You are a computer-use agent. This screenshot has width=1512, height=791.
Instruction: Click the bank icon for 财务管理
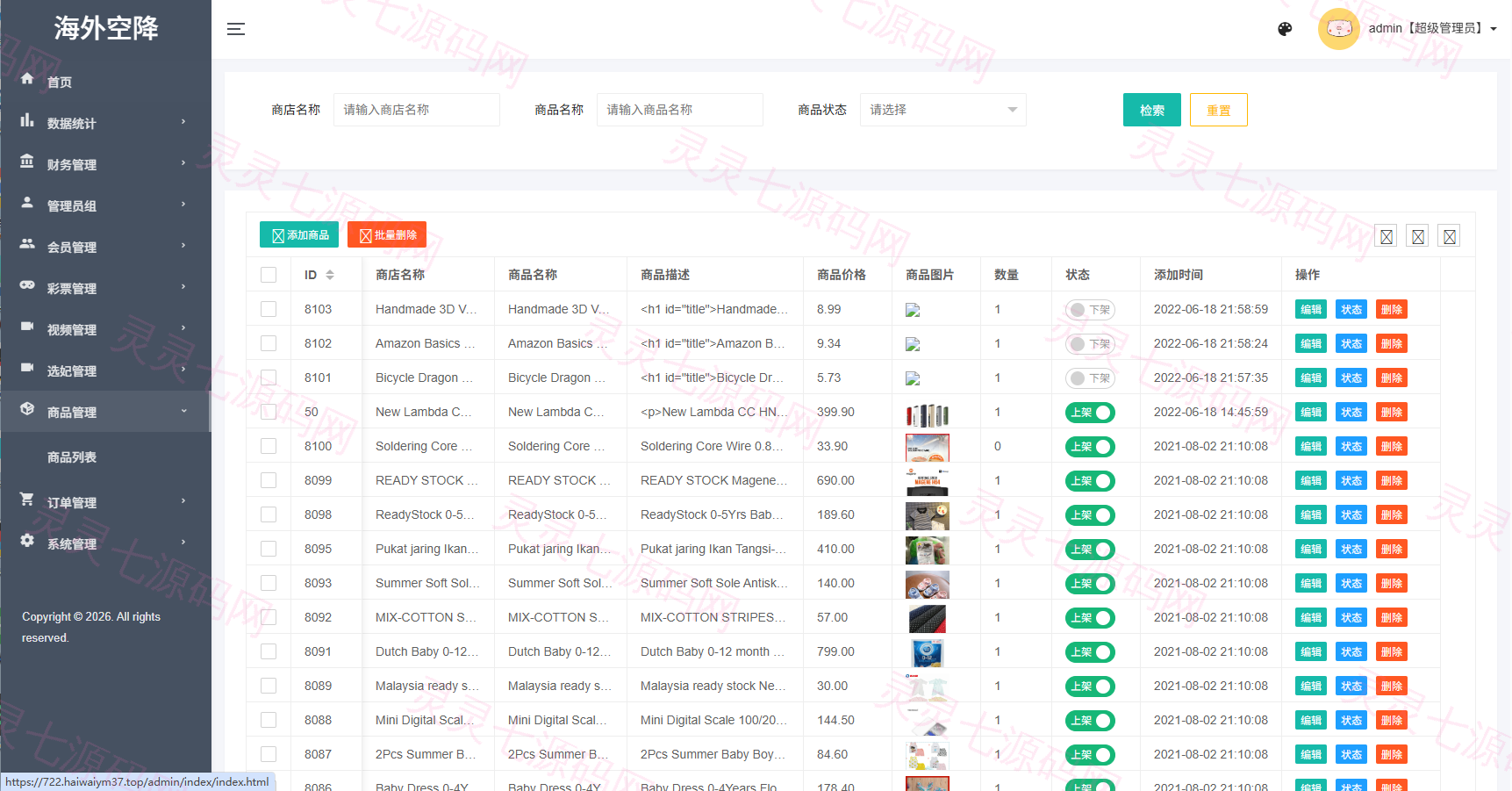27,162
